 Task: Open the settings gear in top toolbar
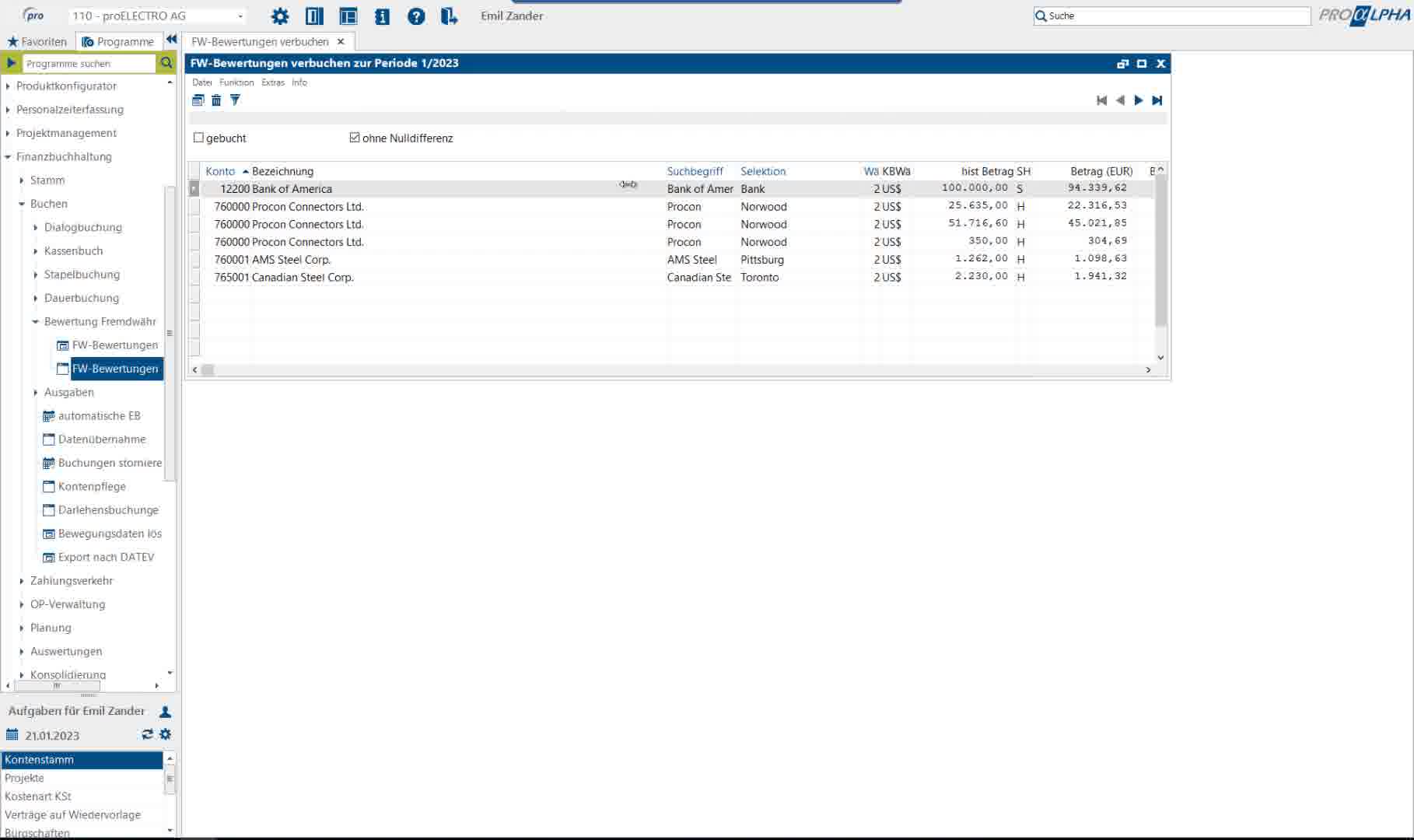coord(280,16)
